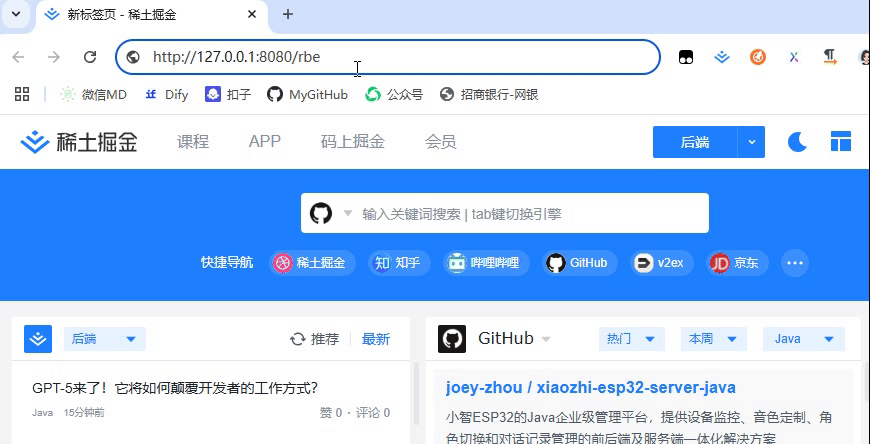Click the 小智ESP32 repository description text
Image resolution: width=870 pixels, height=444 pixels.
(639, 427)
